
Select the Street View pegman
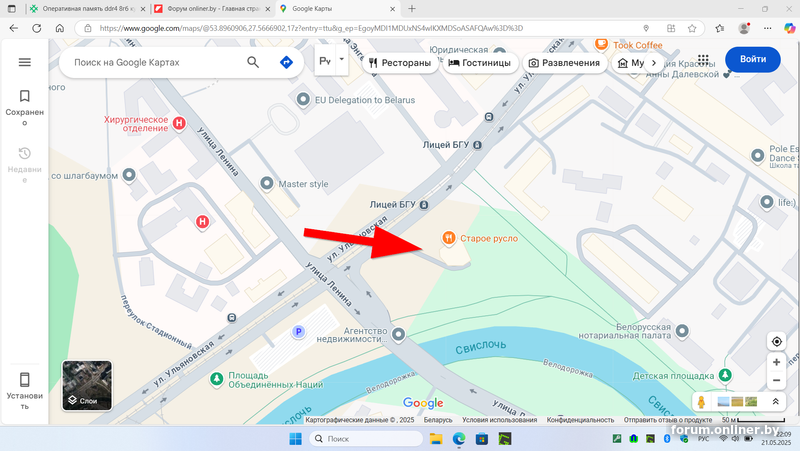[702, 402]
